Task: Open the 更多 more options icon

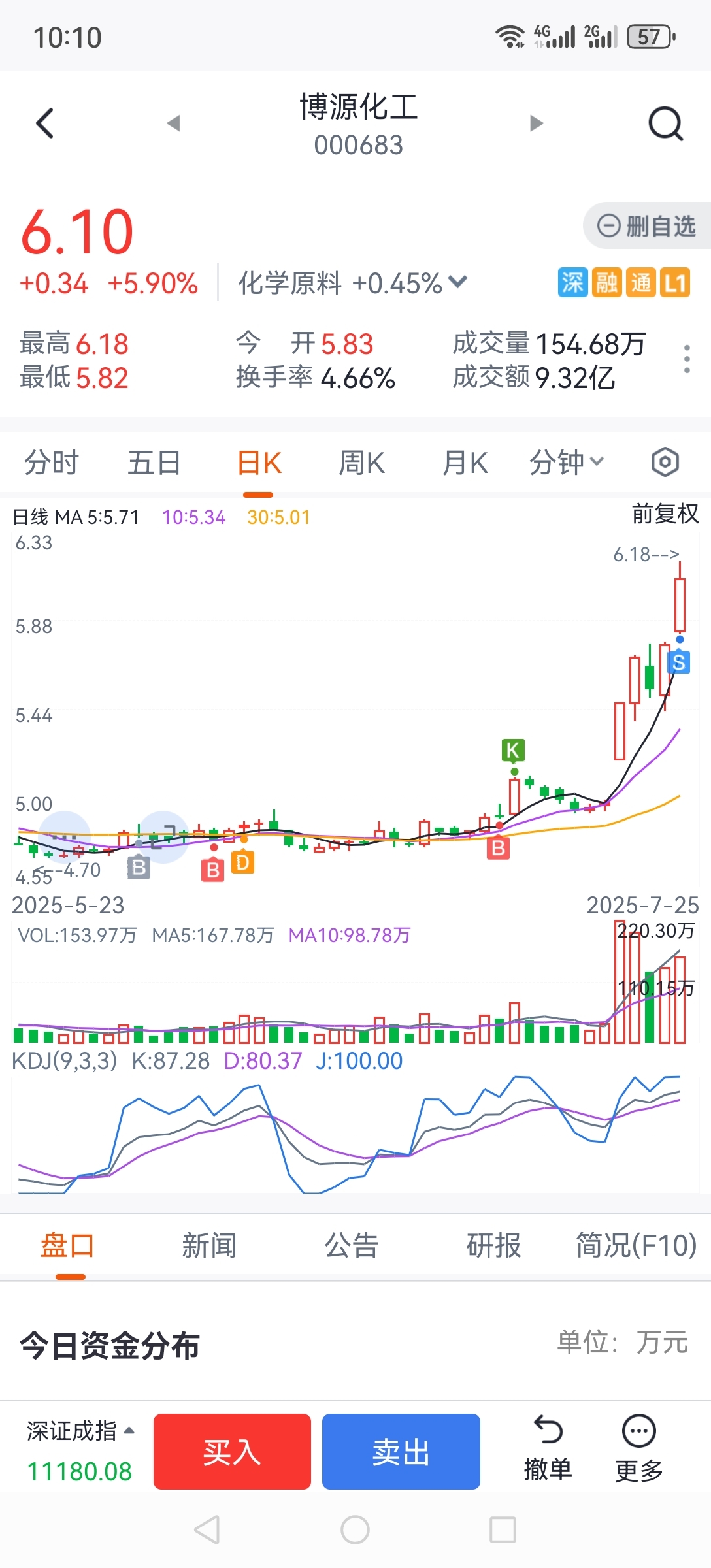Action: pos(639,1449)
